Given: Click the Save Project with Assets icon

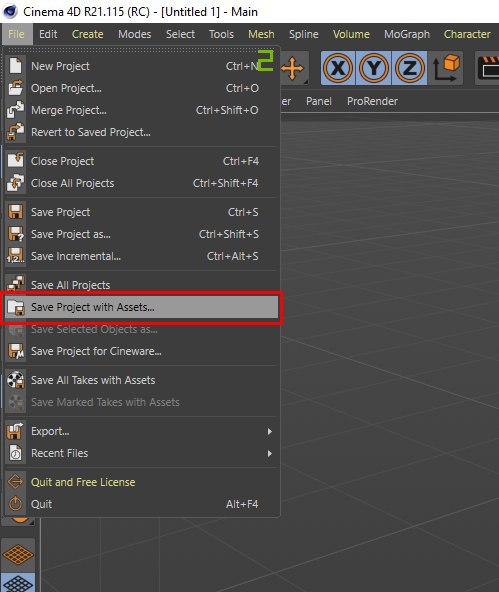Looking at the screenshot, I should coord(15,307).
